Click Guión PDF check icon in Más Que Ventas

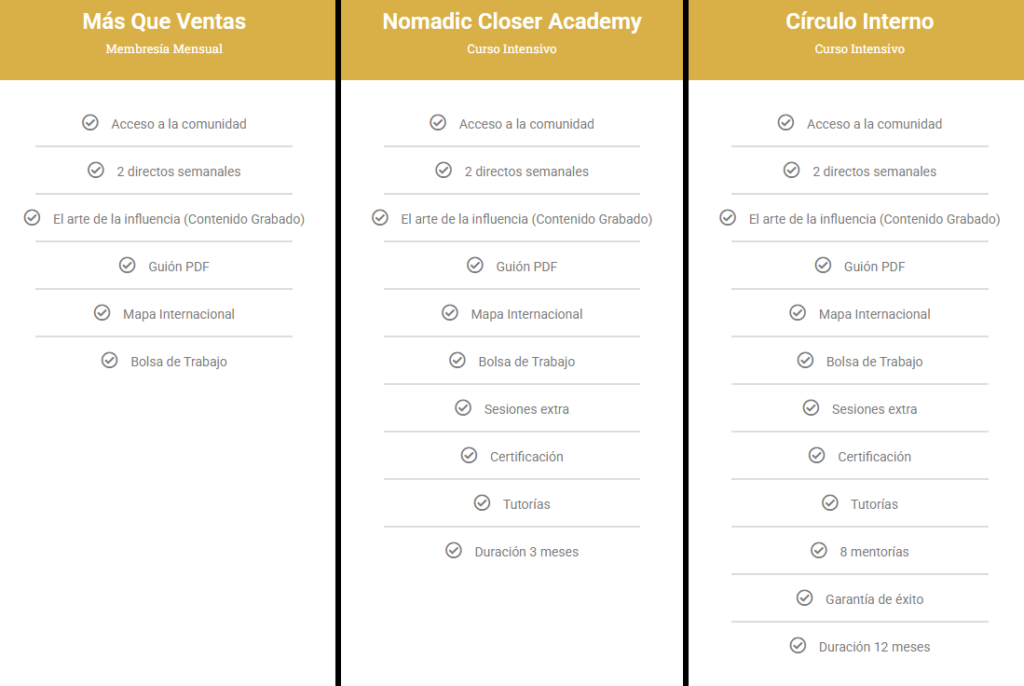click(x=127, y=265)
